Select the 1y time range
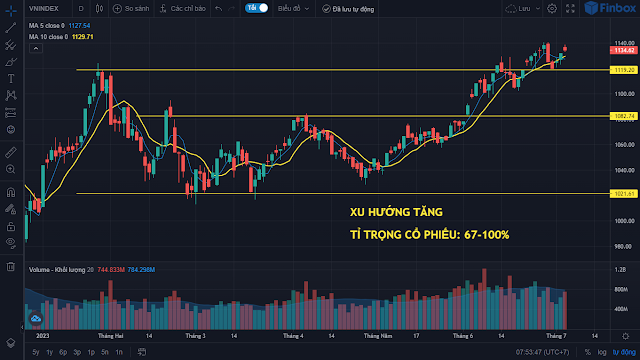640x360 pixels. (49, 352)
